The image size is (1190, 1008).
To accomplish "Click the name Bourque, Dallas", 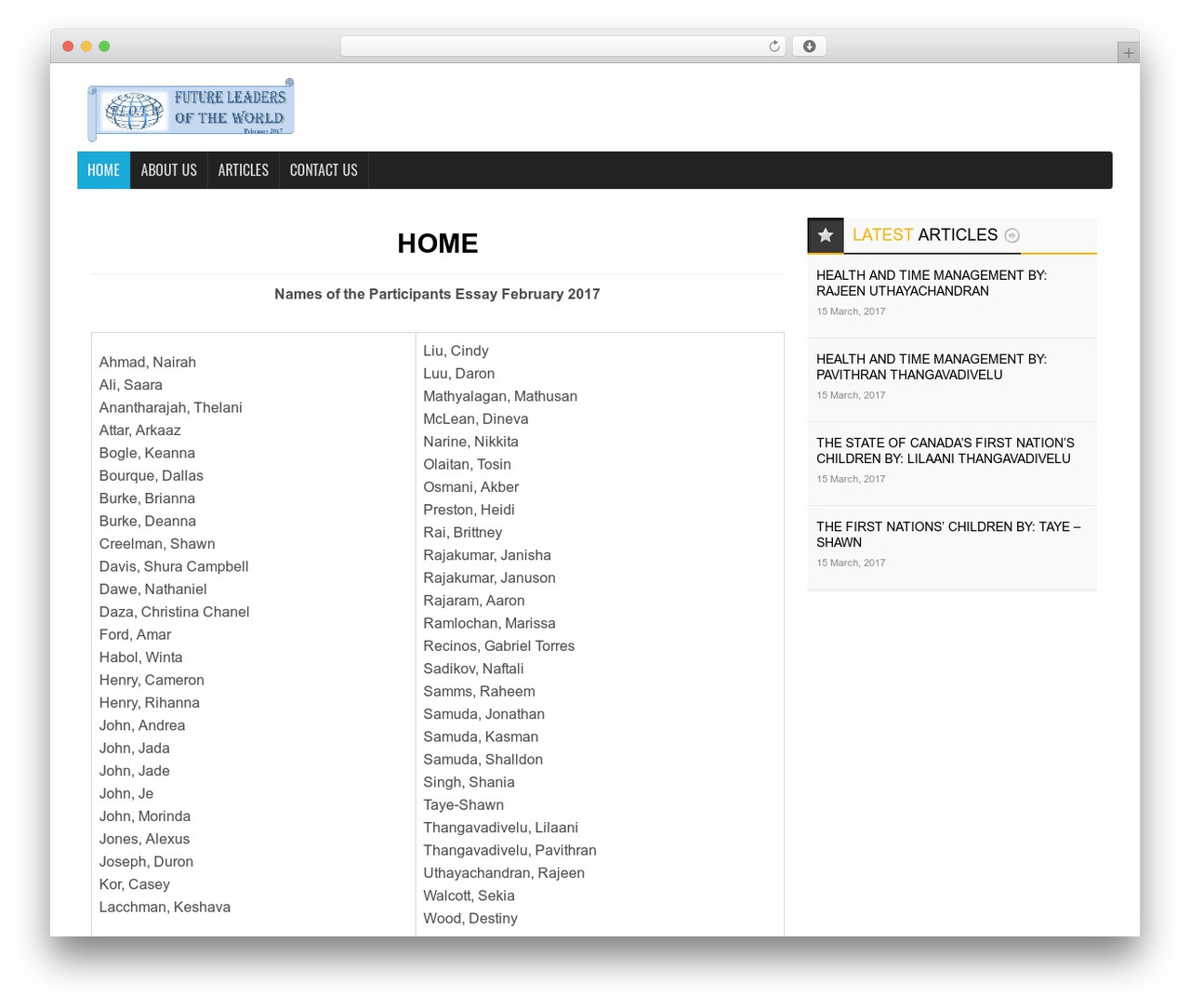I will pyautogui.click(x=152, y=475).
